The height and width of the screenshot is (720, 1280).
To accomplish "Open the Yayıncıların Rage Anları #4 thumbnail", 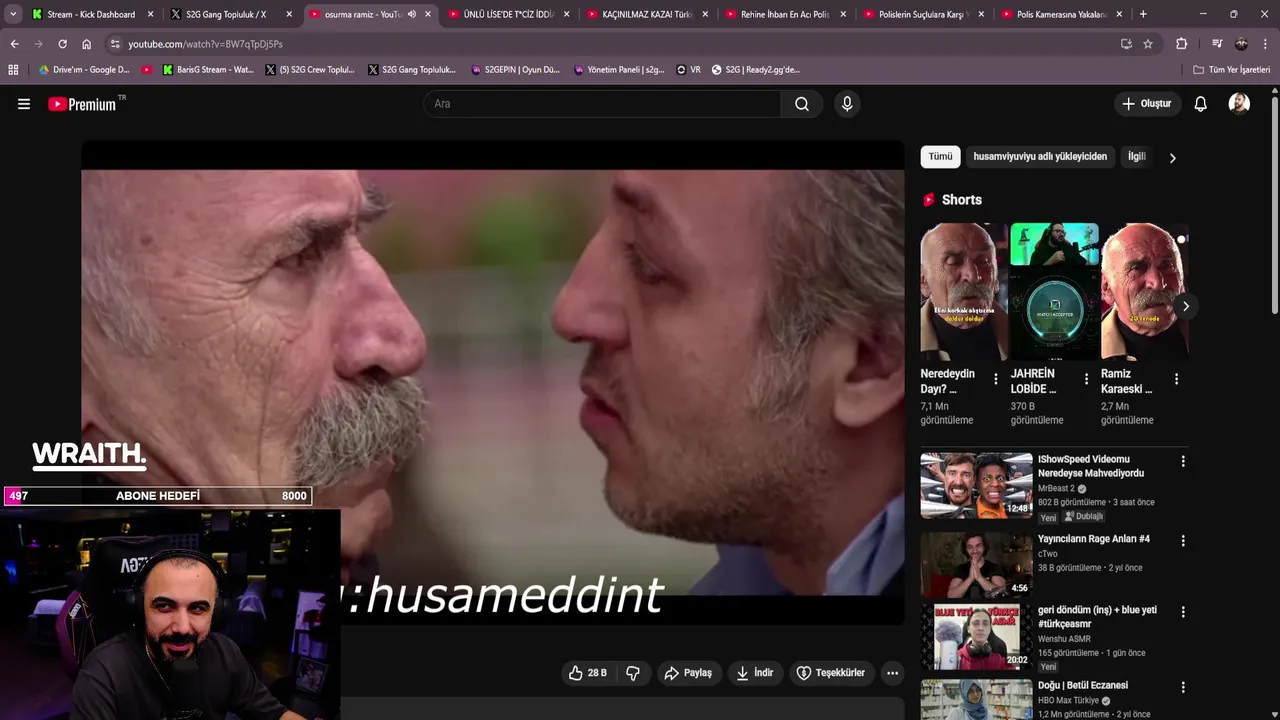I will (976, 564).
